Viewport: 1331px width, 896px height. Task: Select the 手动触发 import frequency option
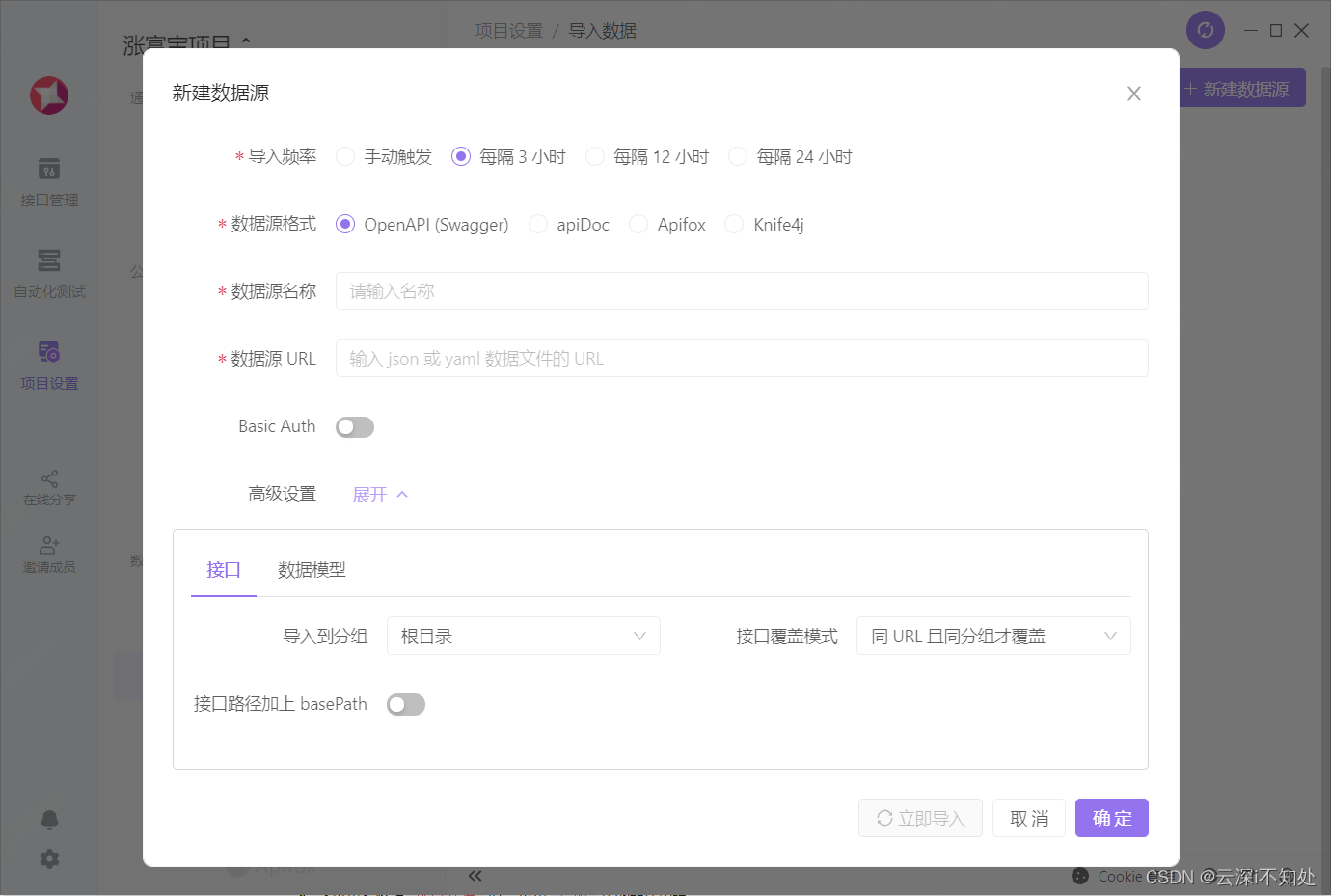(345, 156)
